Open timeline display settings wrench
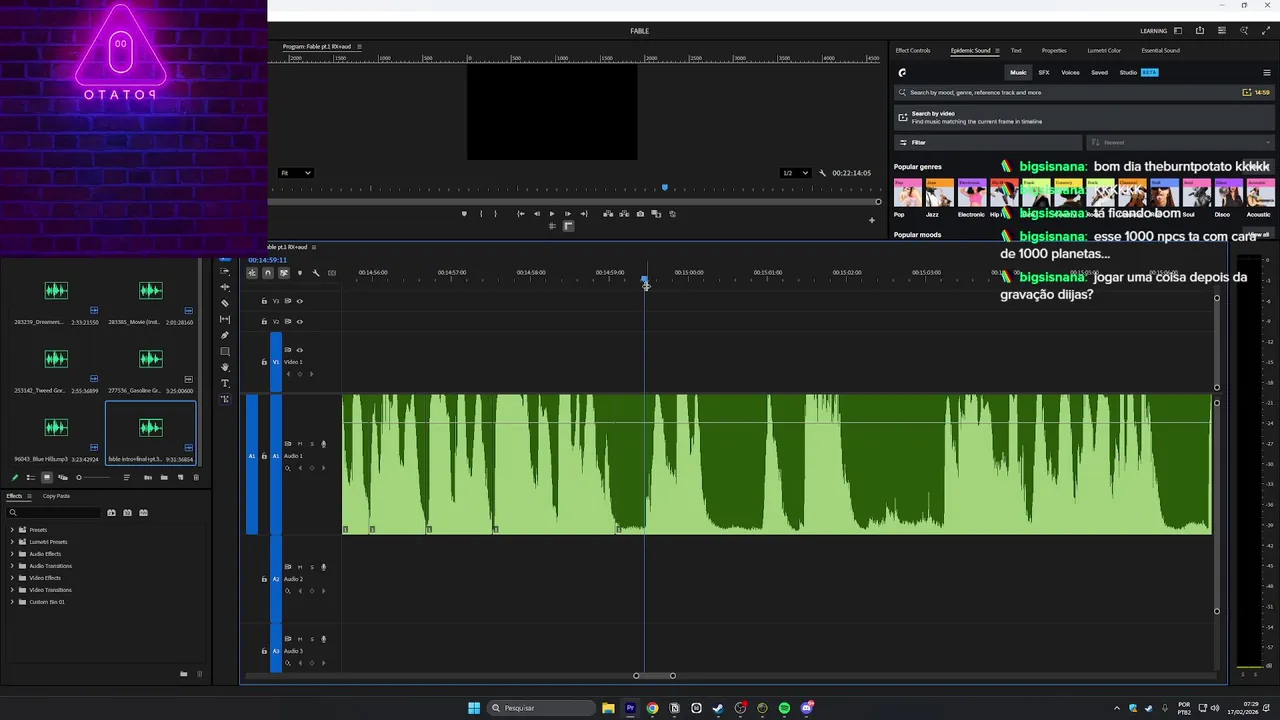 [316, 273]
